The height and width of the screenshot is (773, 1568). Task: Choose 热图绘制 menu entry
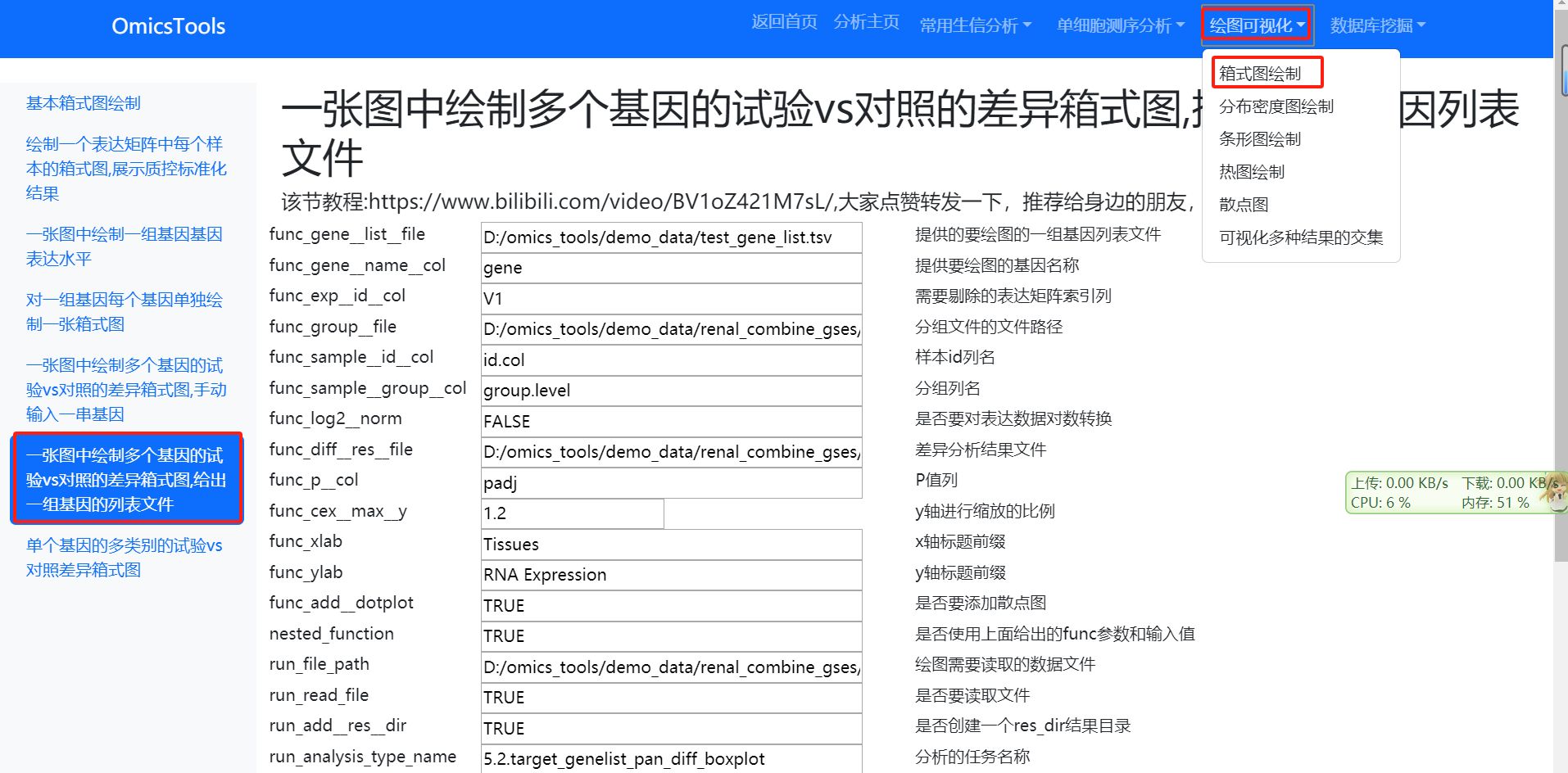(x=1251, y=172)
